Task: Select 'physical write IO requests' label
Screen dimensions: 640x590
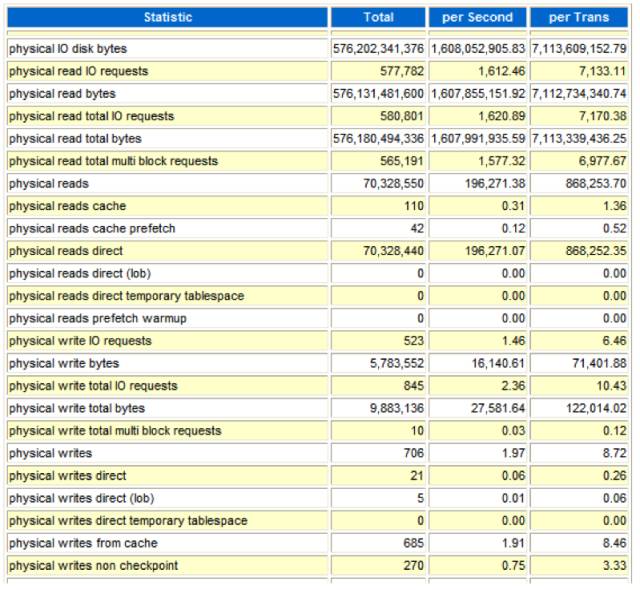Action: (80, 341)
